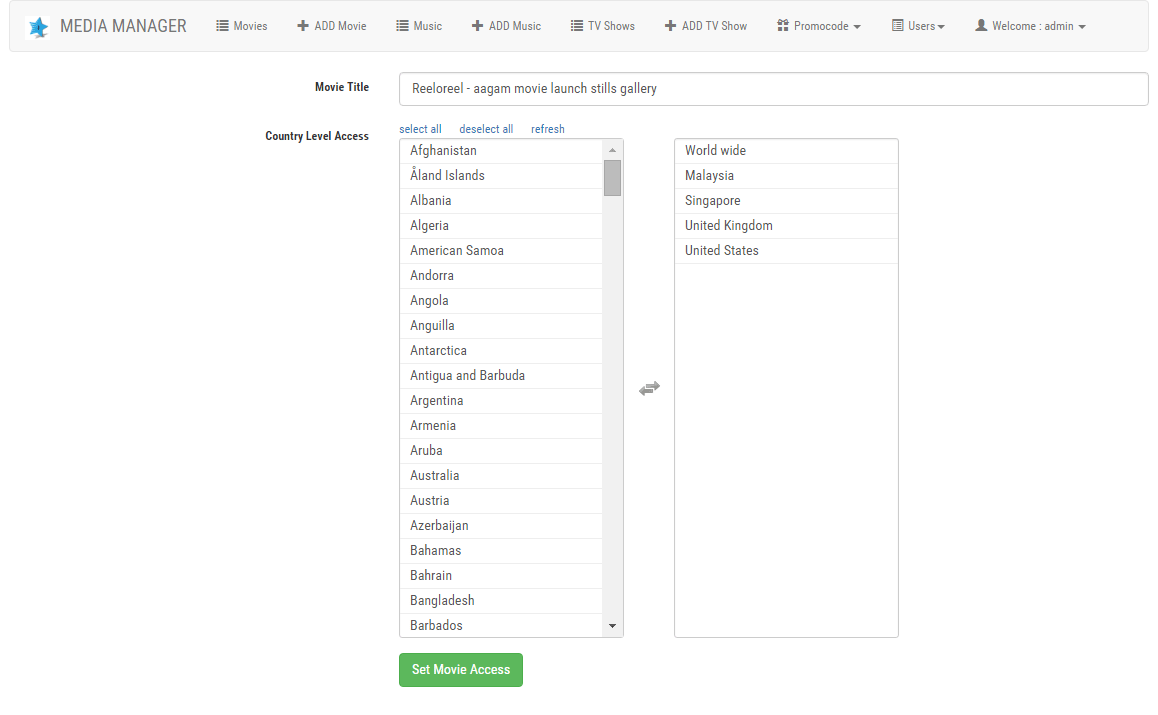Click the plus icon beside ADD TV Show
1158x715 pixels.
pos(671,26)
